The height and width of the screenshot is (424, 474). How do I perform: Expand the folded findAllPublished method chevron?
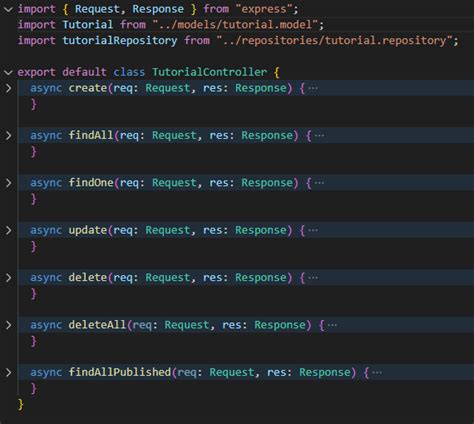tap(8, 372)
